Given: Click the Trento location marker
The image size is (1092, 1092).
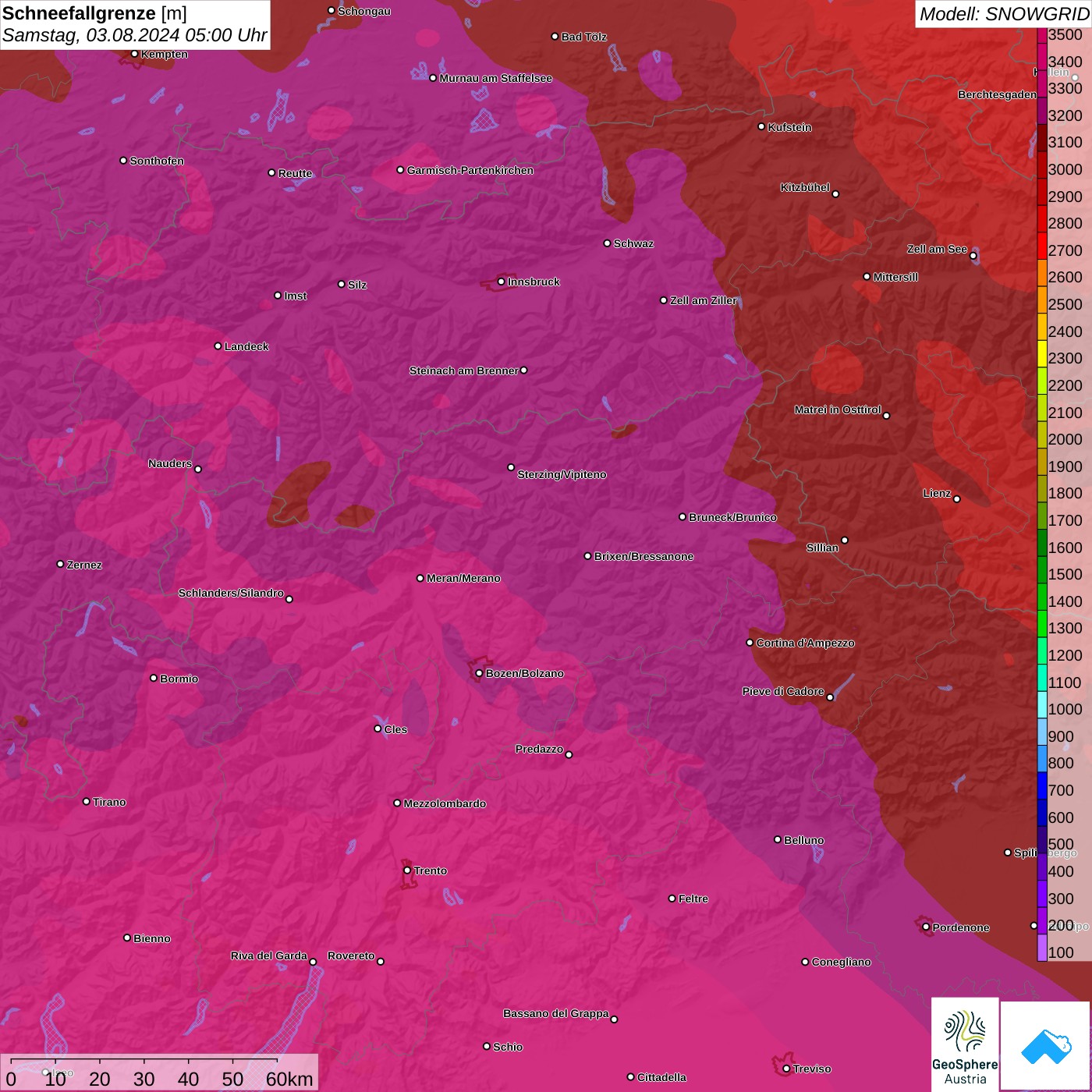Looking at the screenshot, I should (x=406, y=870).
